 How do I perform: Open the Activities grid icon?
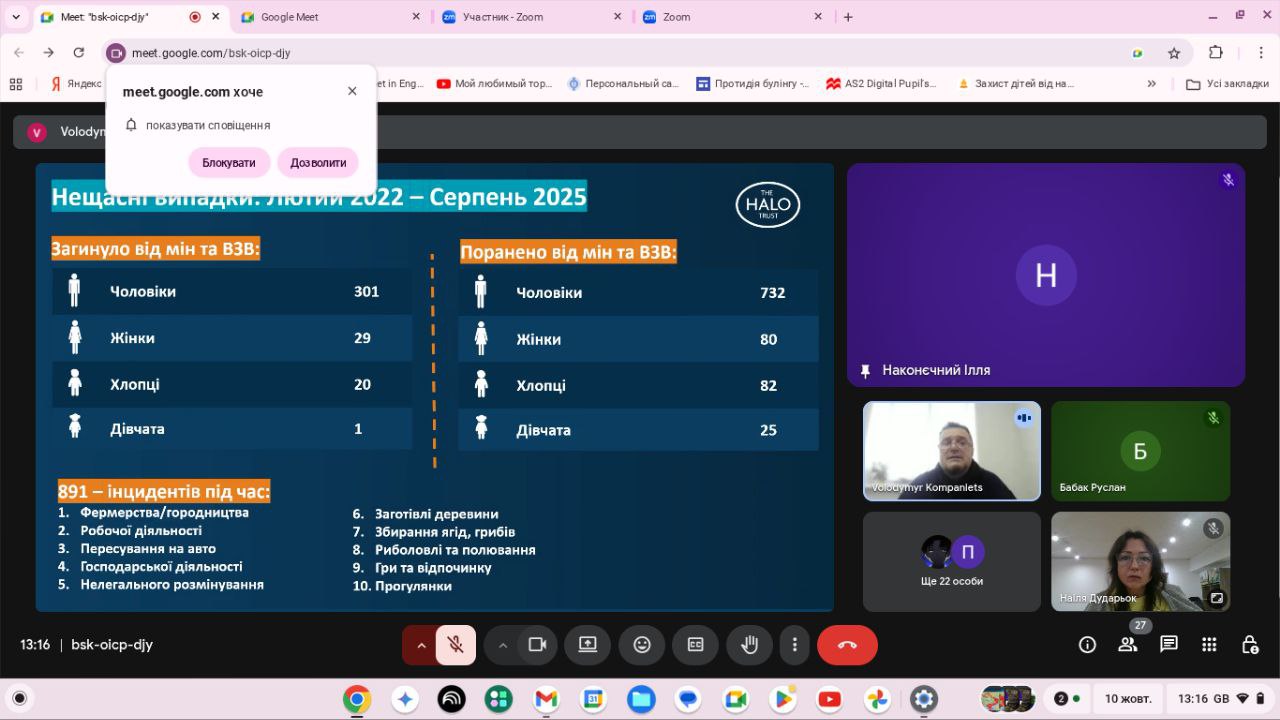coord(1209,645)
